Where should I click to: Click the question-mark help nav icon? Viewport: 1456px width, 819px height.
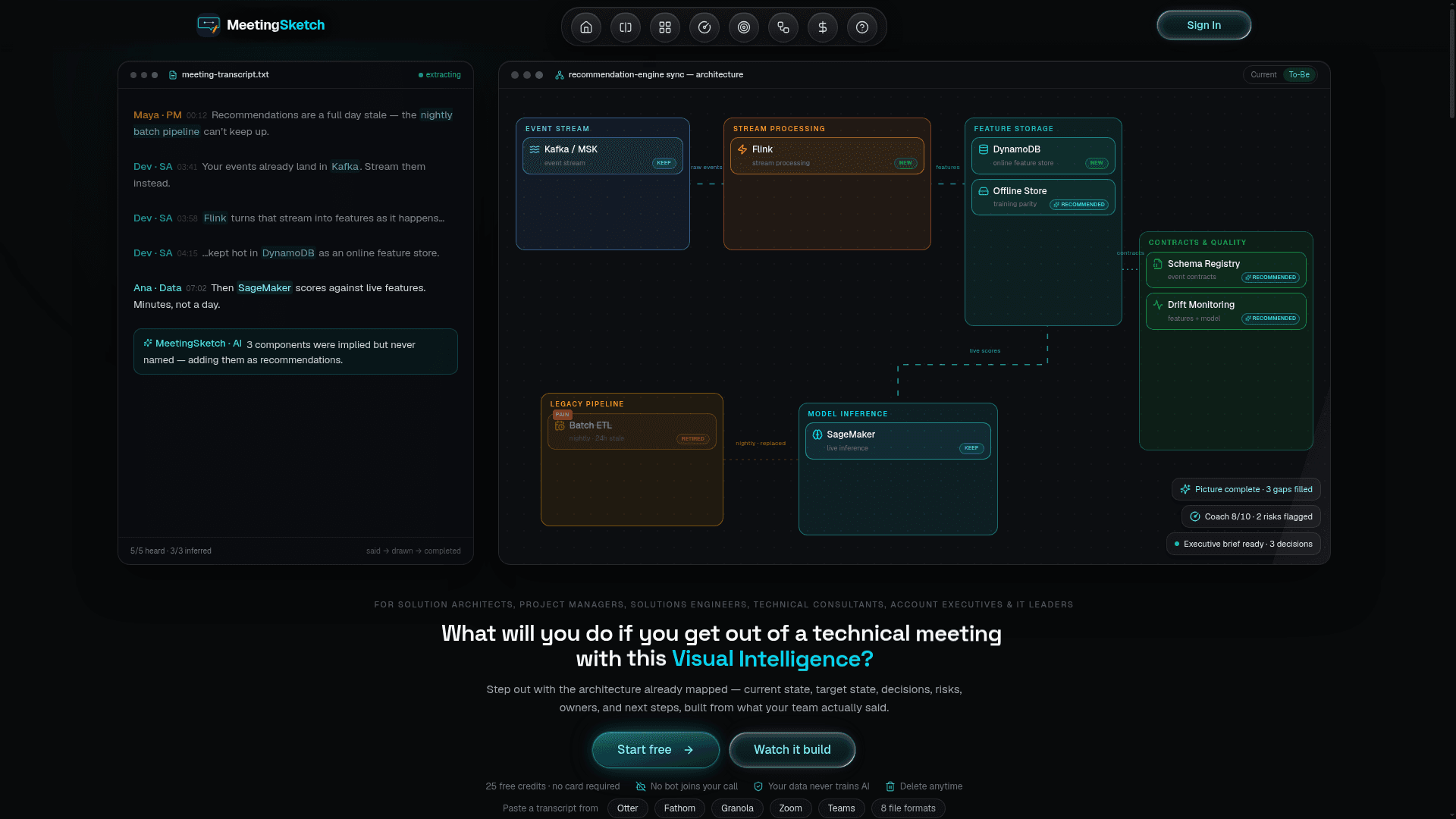862,27
